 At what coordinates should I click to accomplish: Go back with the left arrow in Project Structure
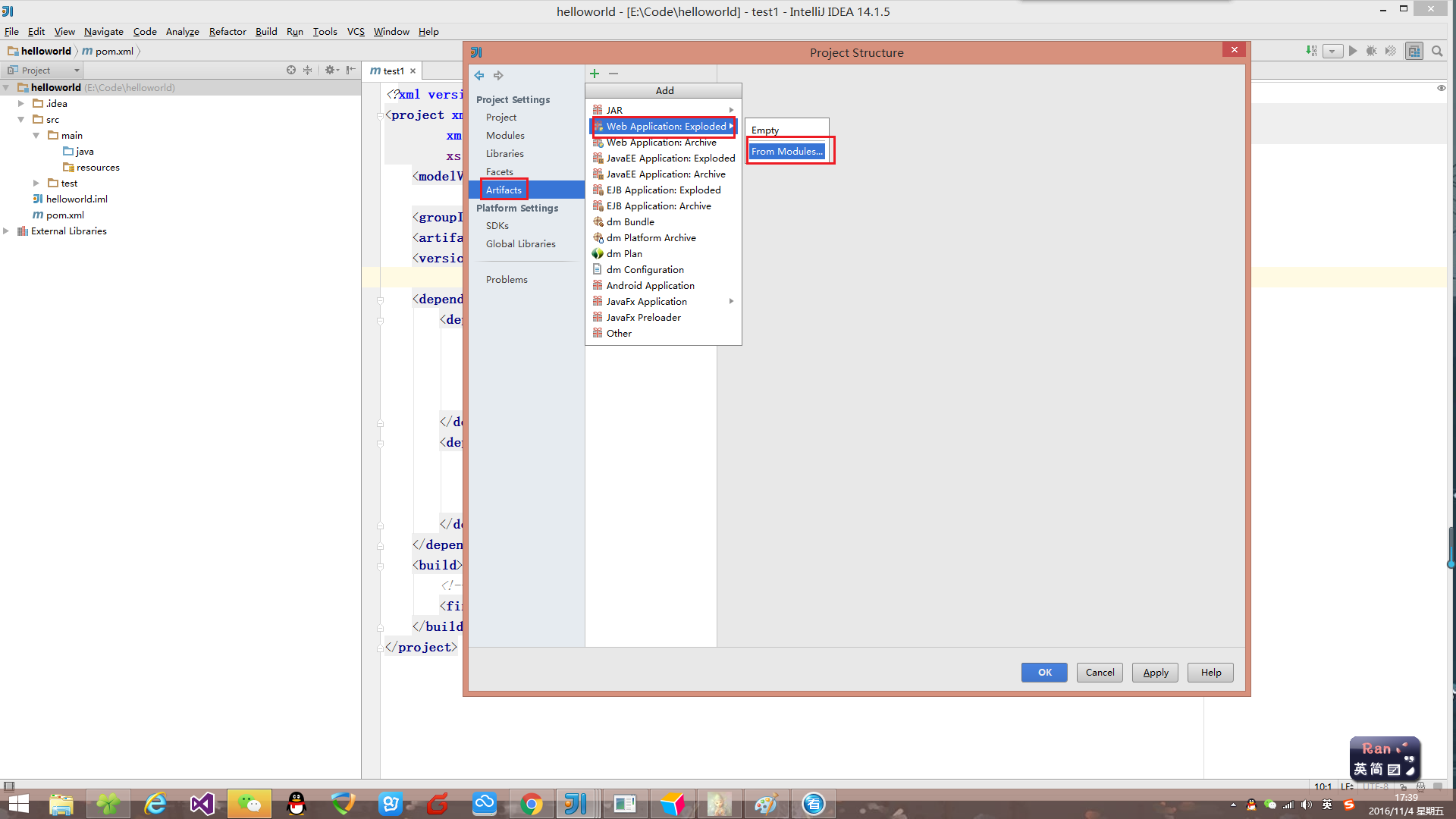tap(479, 75)
